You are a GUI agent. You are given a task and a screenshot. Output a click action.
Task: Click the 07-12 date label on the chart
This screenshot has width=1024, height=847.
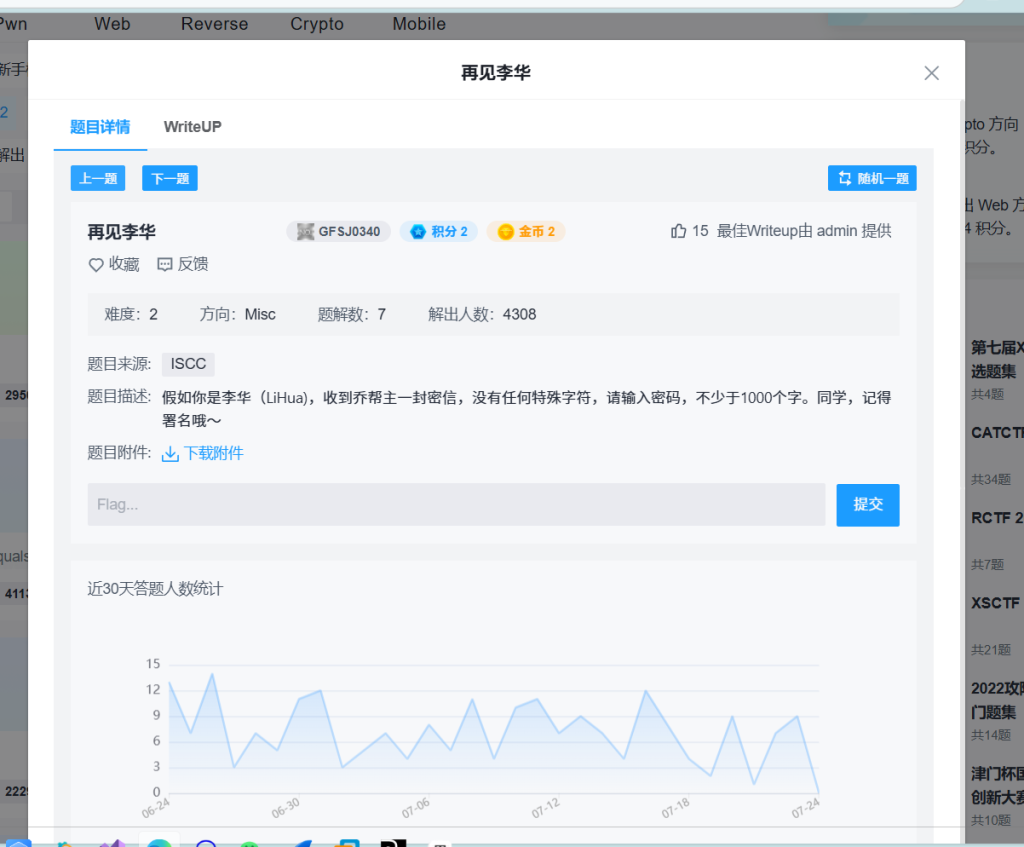coord(545,808)
